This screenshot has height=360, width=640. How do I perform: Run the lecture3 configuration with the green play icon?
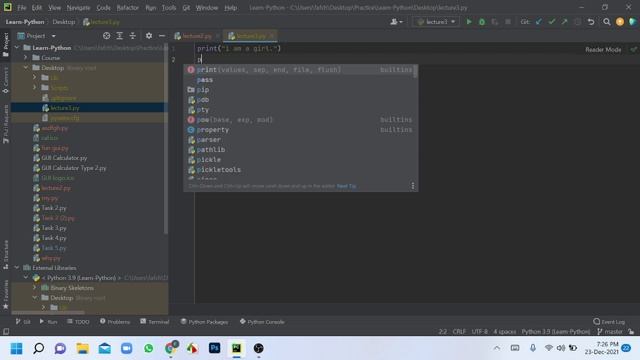click(x=469, y=22)
